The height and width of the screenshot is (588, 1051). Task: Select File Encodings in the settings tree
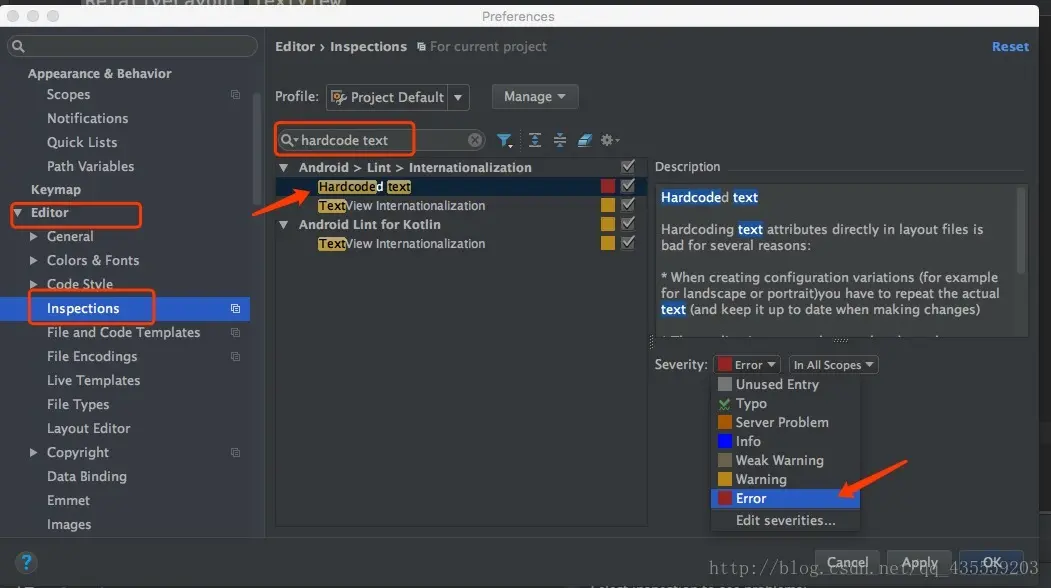point(92,357)
